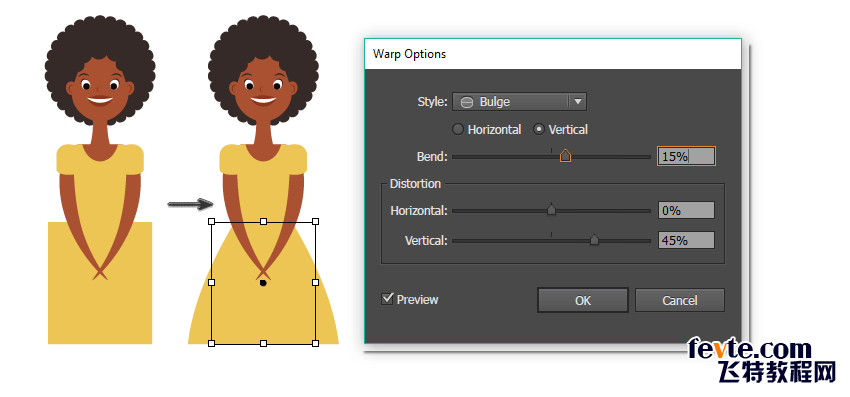
Task: Click the bottom-left bounding box handle
Action: [211, 343]
